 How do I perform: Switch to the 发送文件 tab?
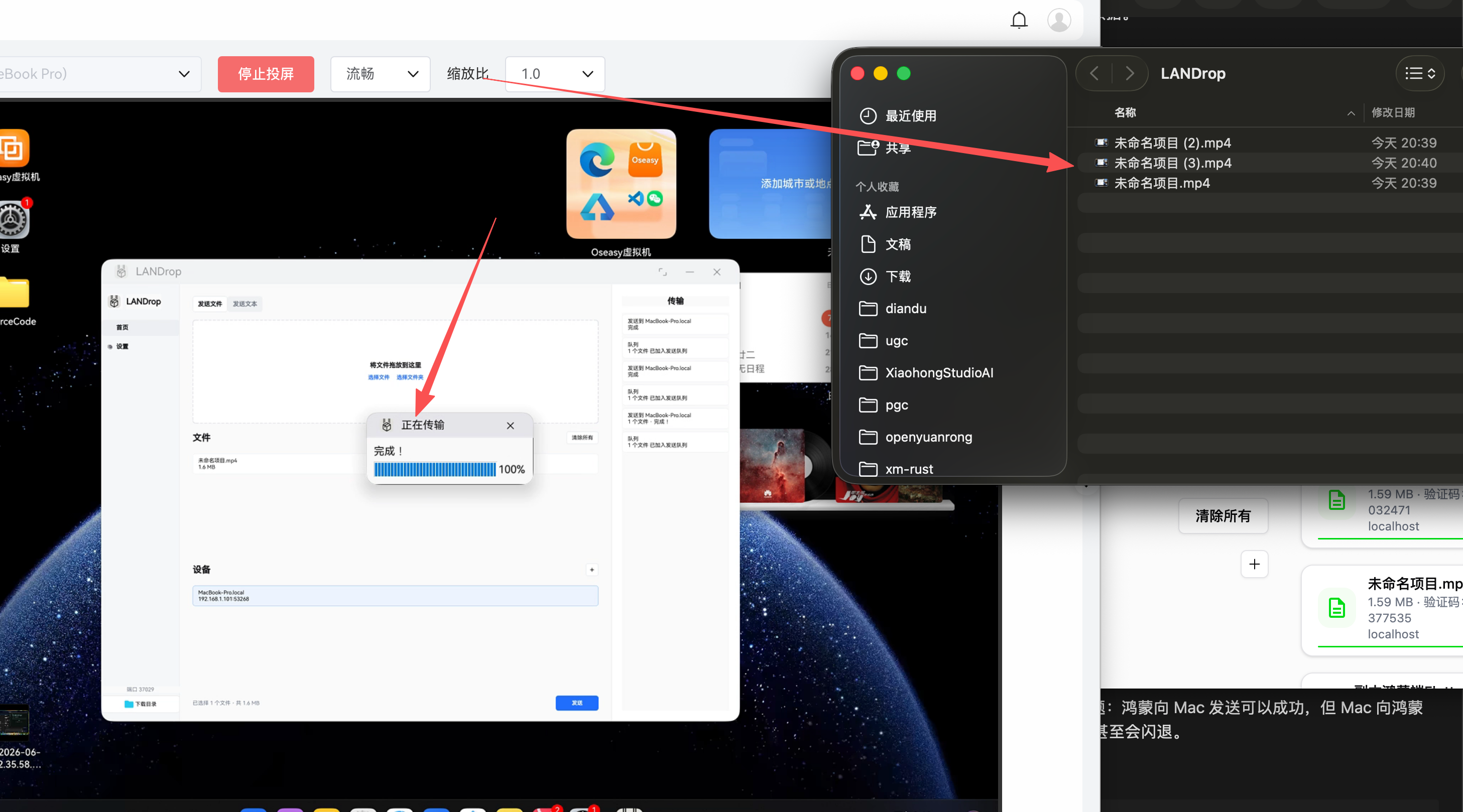(210, 304)
